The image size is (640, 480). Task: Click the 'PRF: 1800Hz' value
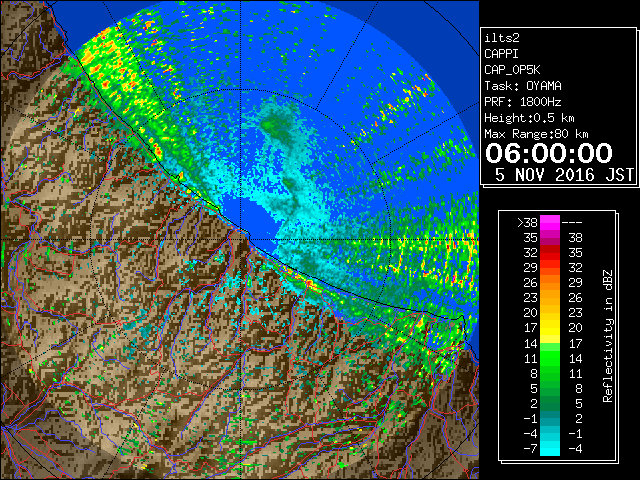pos(523,102)
